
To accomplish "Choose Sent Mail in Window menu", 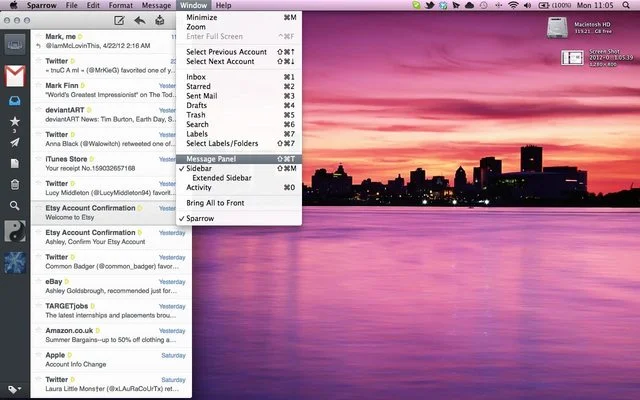I will point(239,96).
